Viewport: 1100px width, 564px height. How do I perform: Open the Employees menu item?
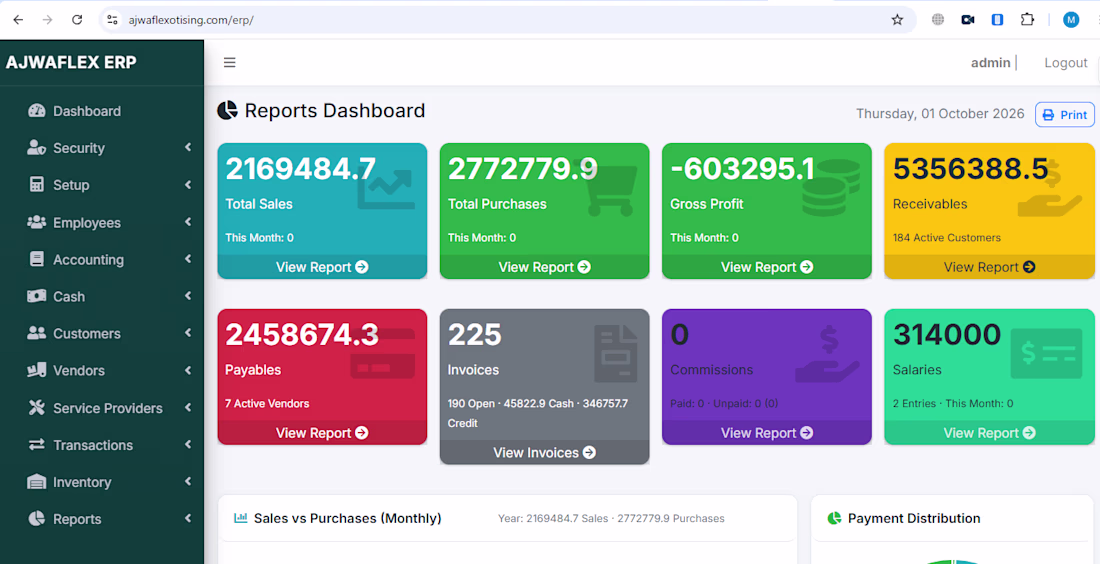click(x=102, y=222)
